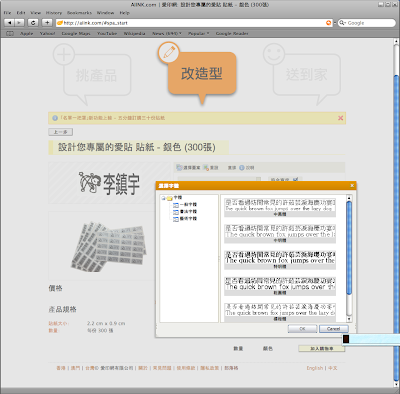Select the first font category under 字體
The image size is (400, 394).
(x=185, y=205)
